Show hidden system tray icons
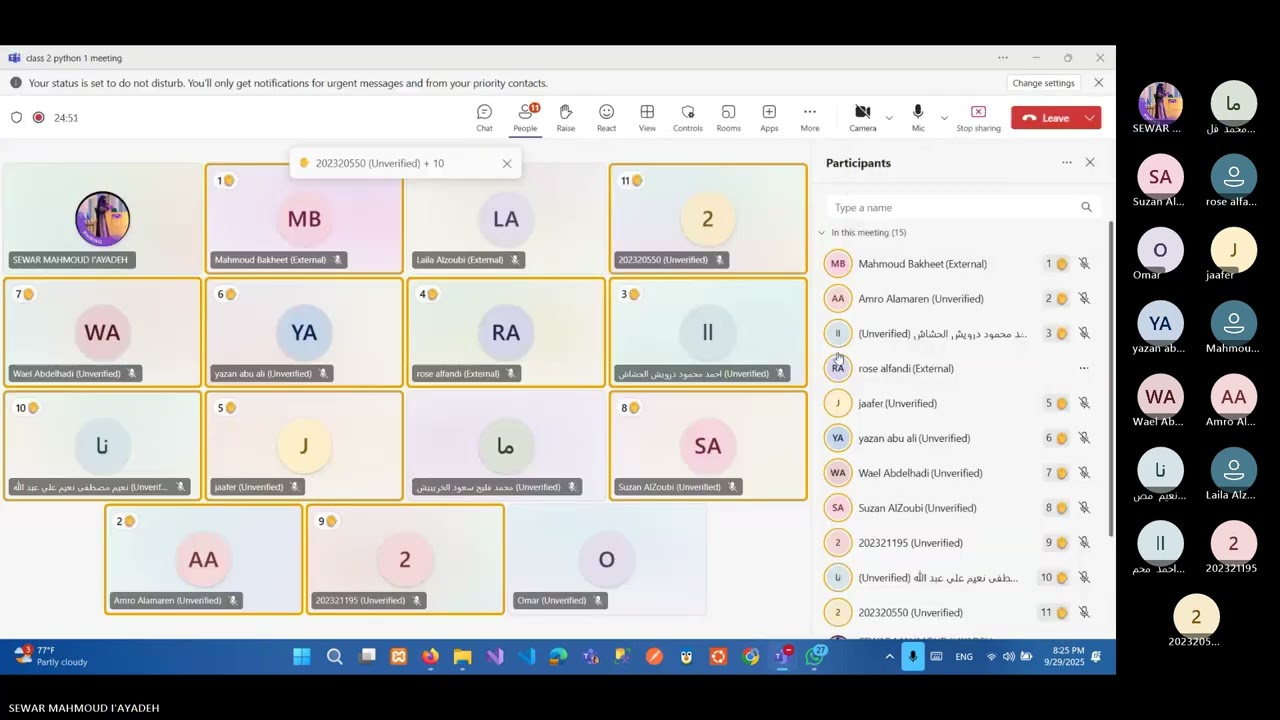 point(889,657)
